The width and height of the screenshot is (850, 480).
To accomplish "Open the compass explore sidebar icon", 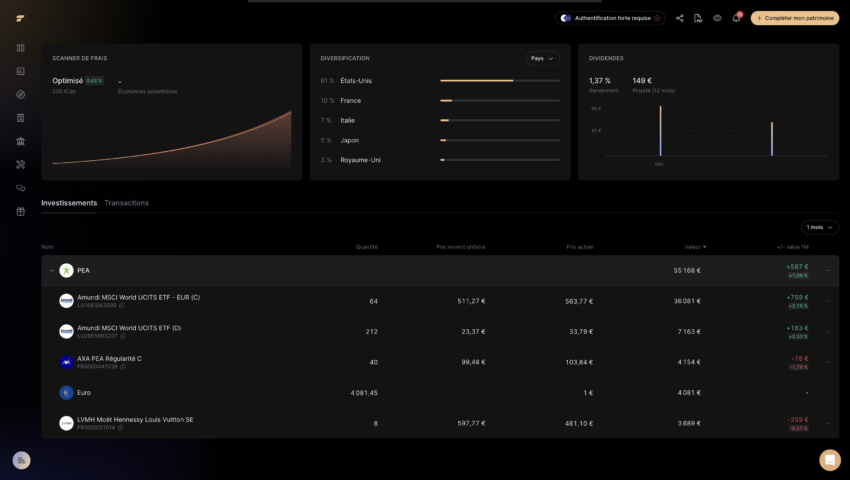I will point(21,94).
